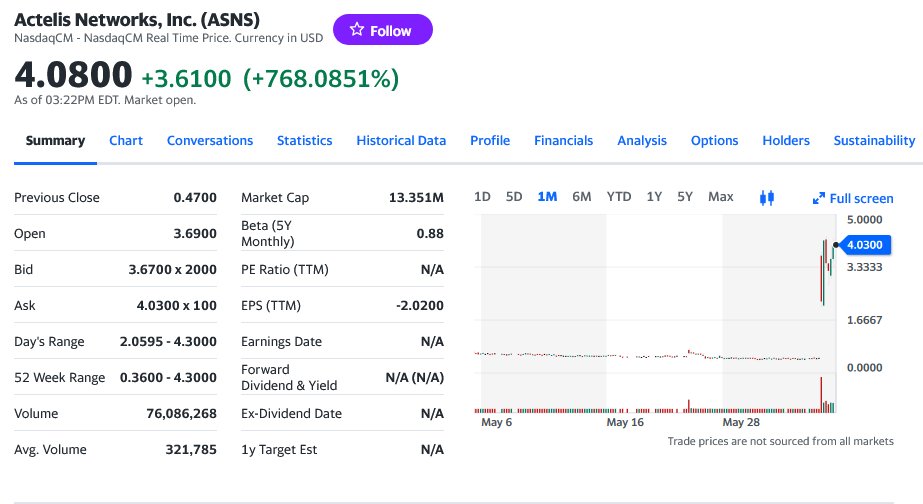Click the May 28 date label on chart
The width and height of the screenshot is (923, 504).
click(x=741, y=422)
